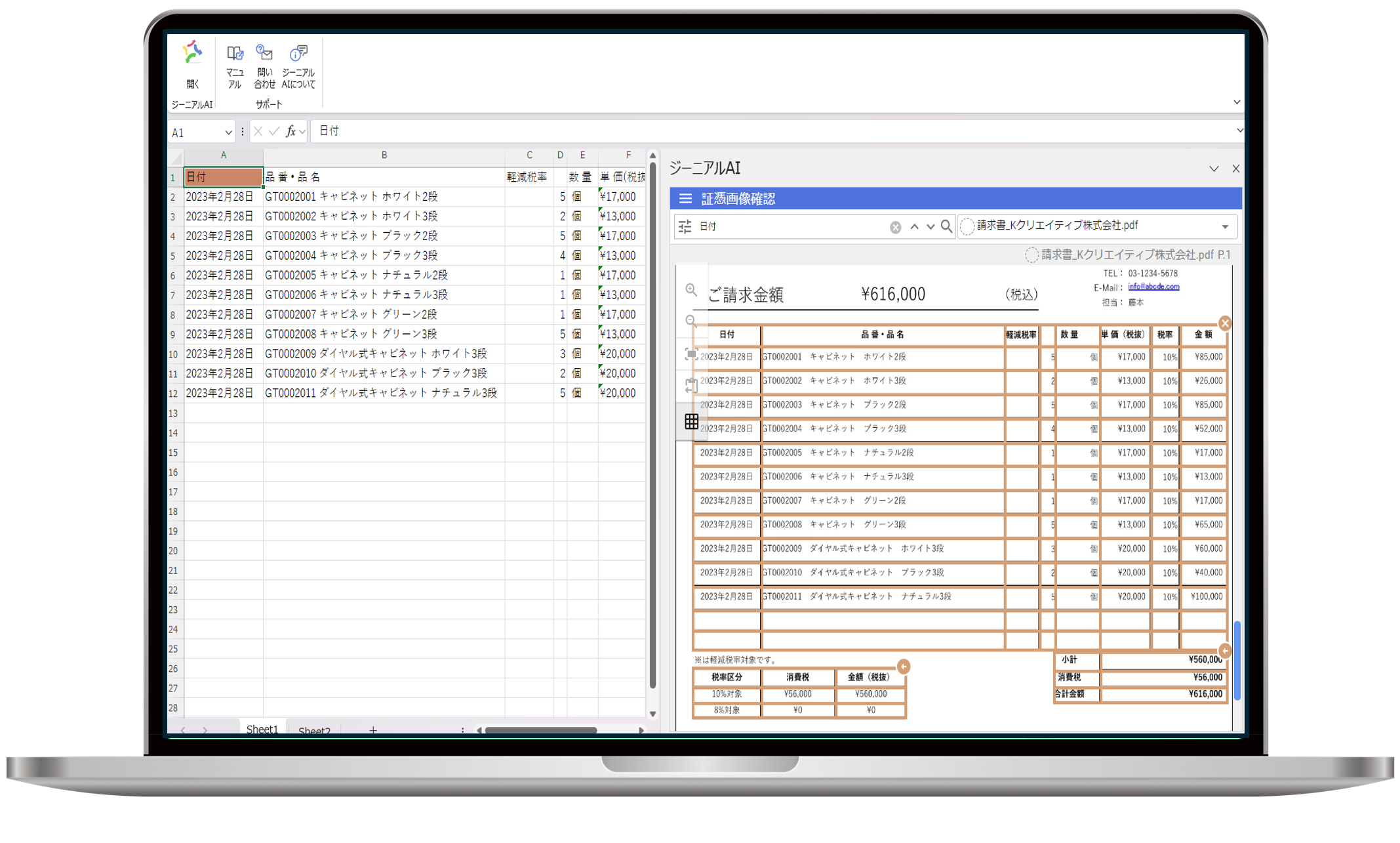Image resolution: width=1400 pixels, height=843 pixels.
Task: Start a search with the magnifier icon
Action: tap(946, 226)
